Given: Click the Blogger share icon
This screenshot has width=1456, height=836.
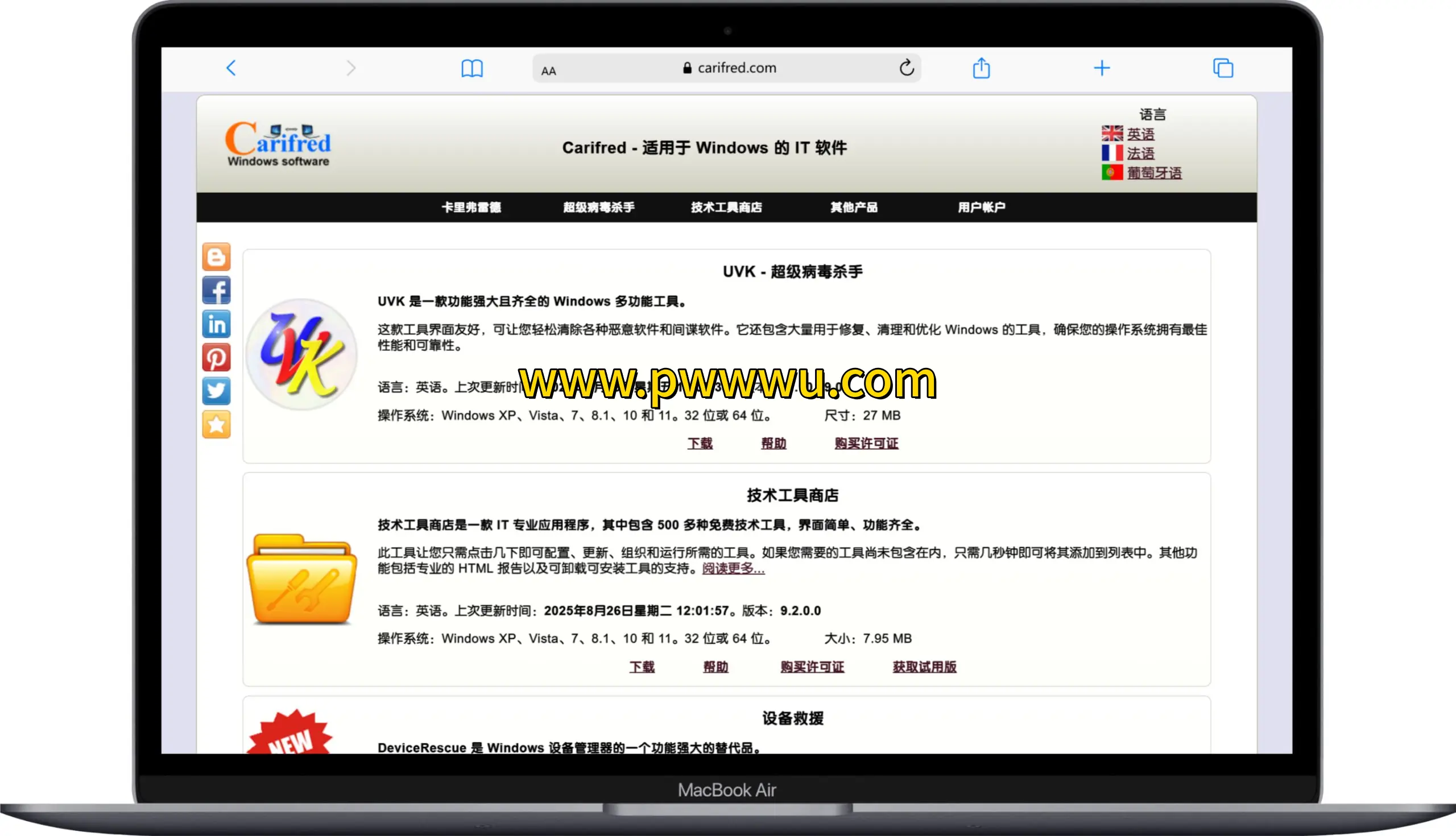Looking at the screenshot, I should coord(216,256).
